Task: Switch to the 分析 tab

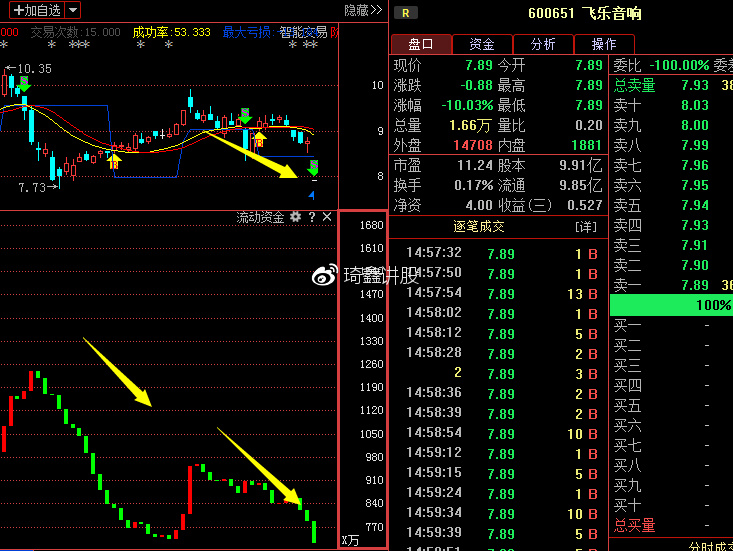Action: pos(543,44)
